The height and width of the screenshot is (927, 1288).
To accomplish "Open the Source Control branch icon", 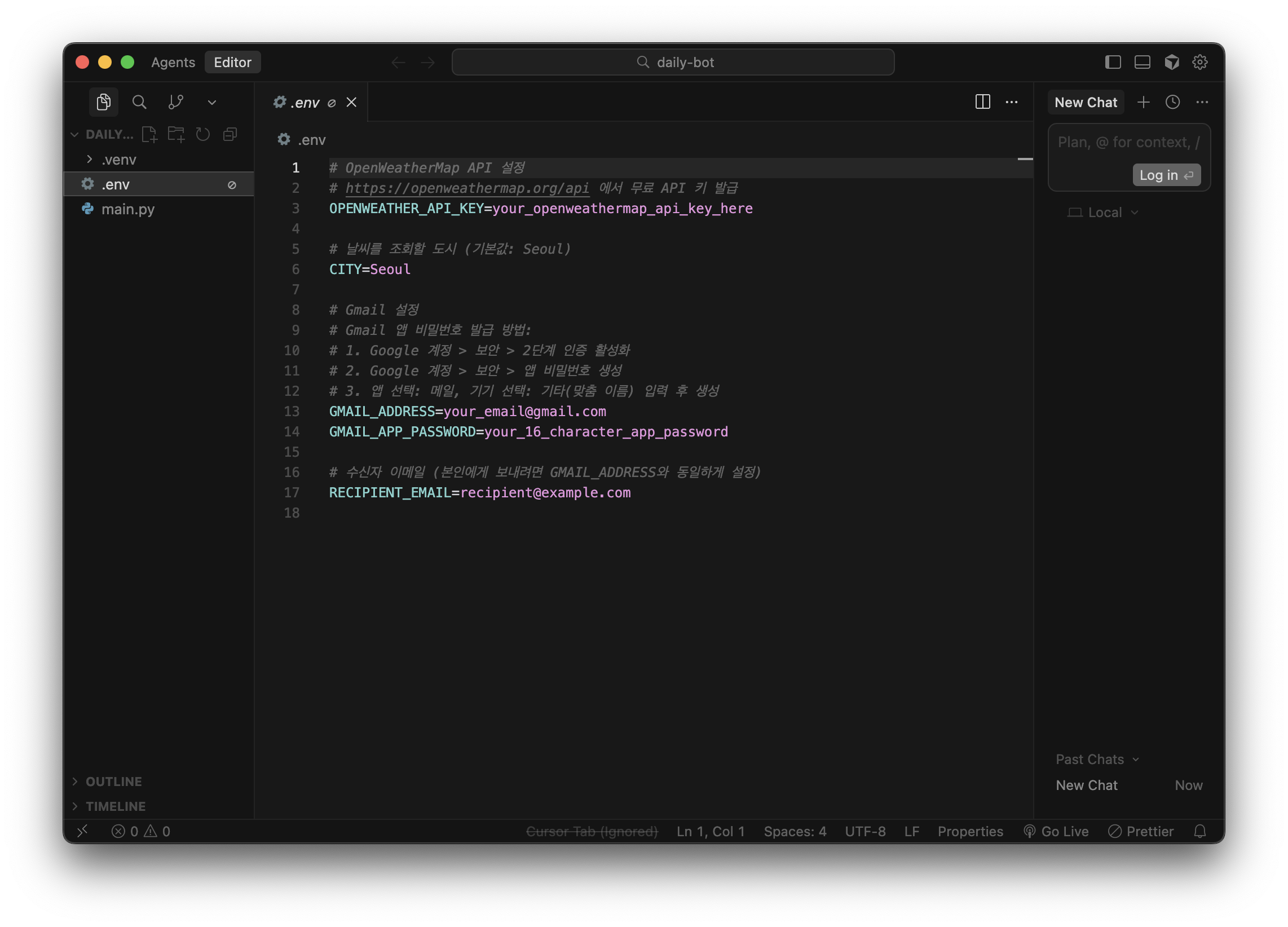I will click(x=175, y=102).
